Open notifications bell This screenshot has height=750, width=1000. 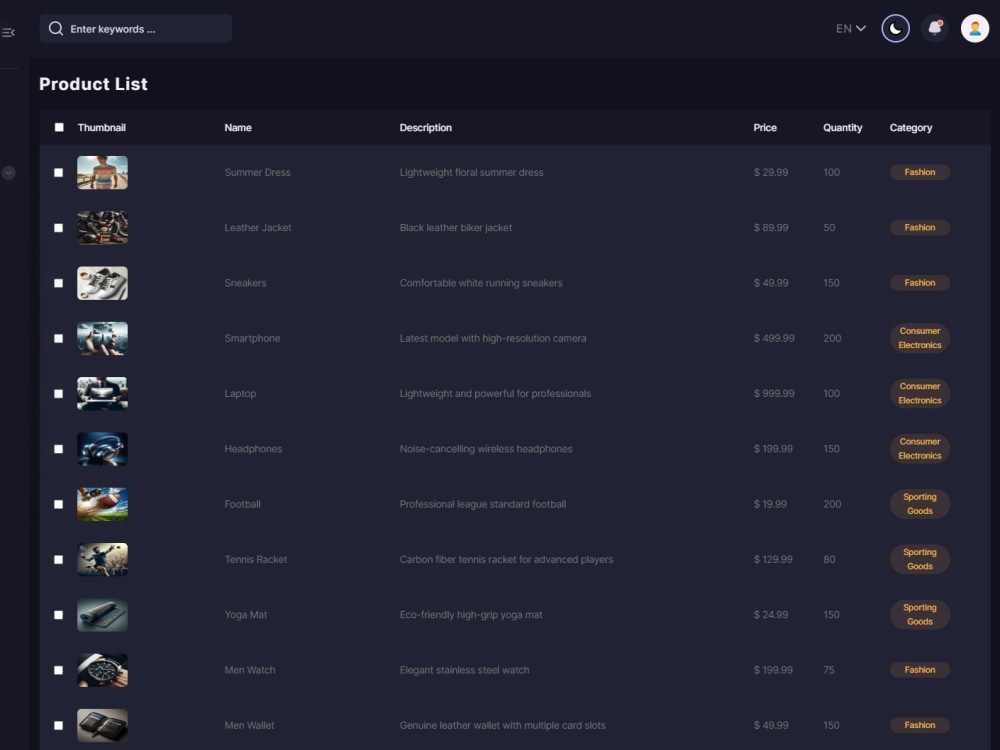coord(935,29)
